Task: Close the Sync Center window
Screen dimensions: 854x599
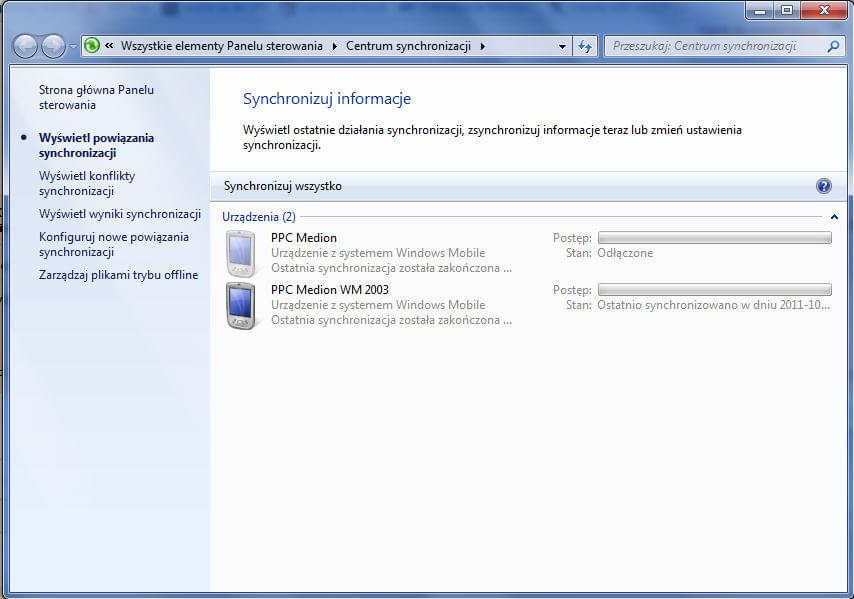Action: coord(825,10)
